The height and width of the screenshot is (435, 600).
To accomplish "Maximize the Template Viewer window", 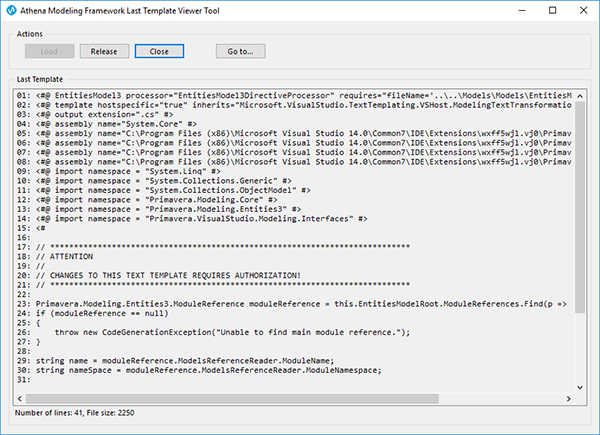I will (x=553, y=10).
